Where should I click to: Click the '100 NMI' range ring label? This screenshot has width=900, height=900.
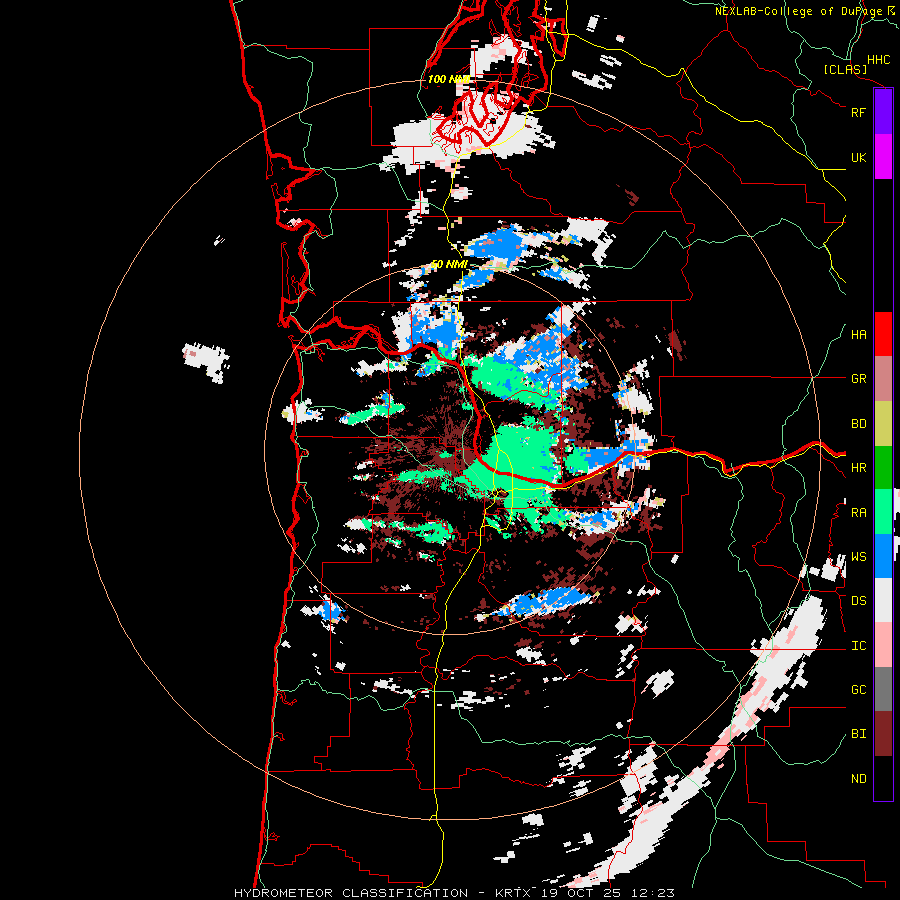tap(448, 79)
